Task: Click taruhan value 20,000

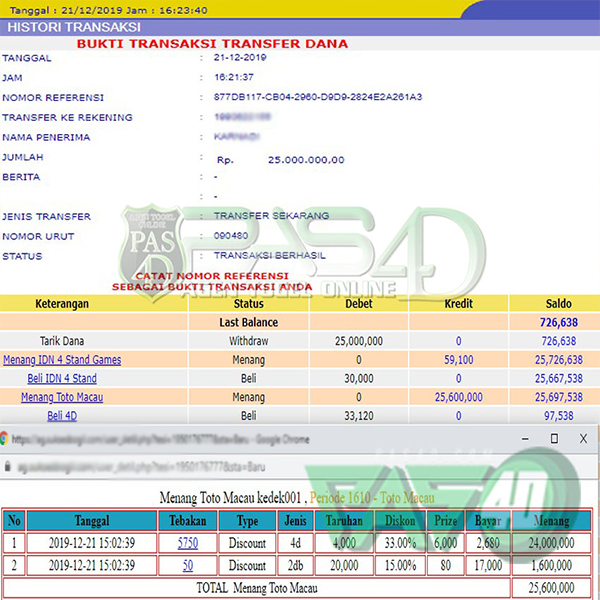Action: 344,566
